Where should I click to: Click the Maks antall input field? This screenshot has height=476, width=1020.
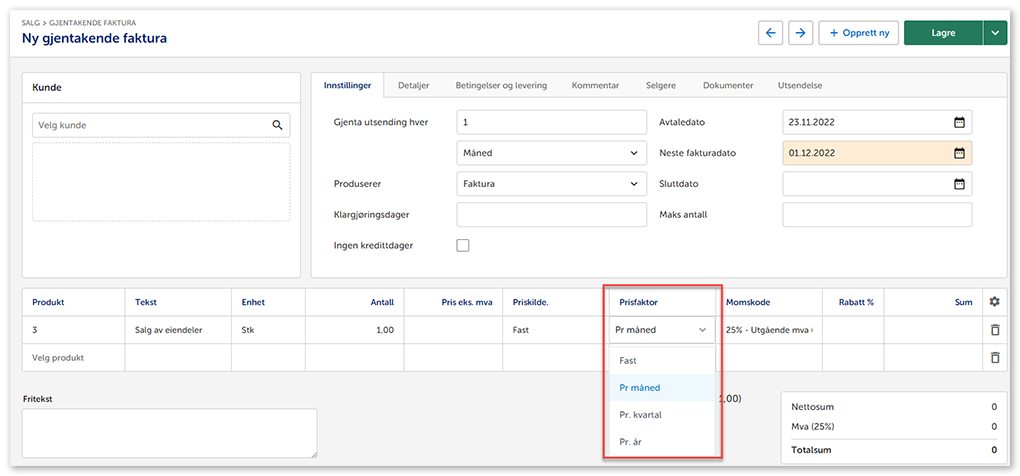click(876, 215)
